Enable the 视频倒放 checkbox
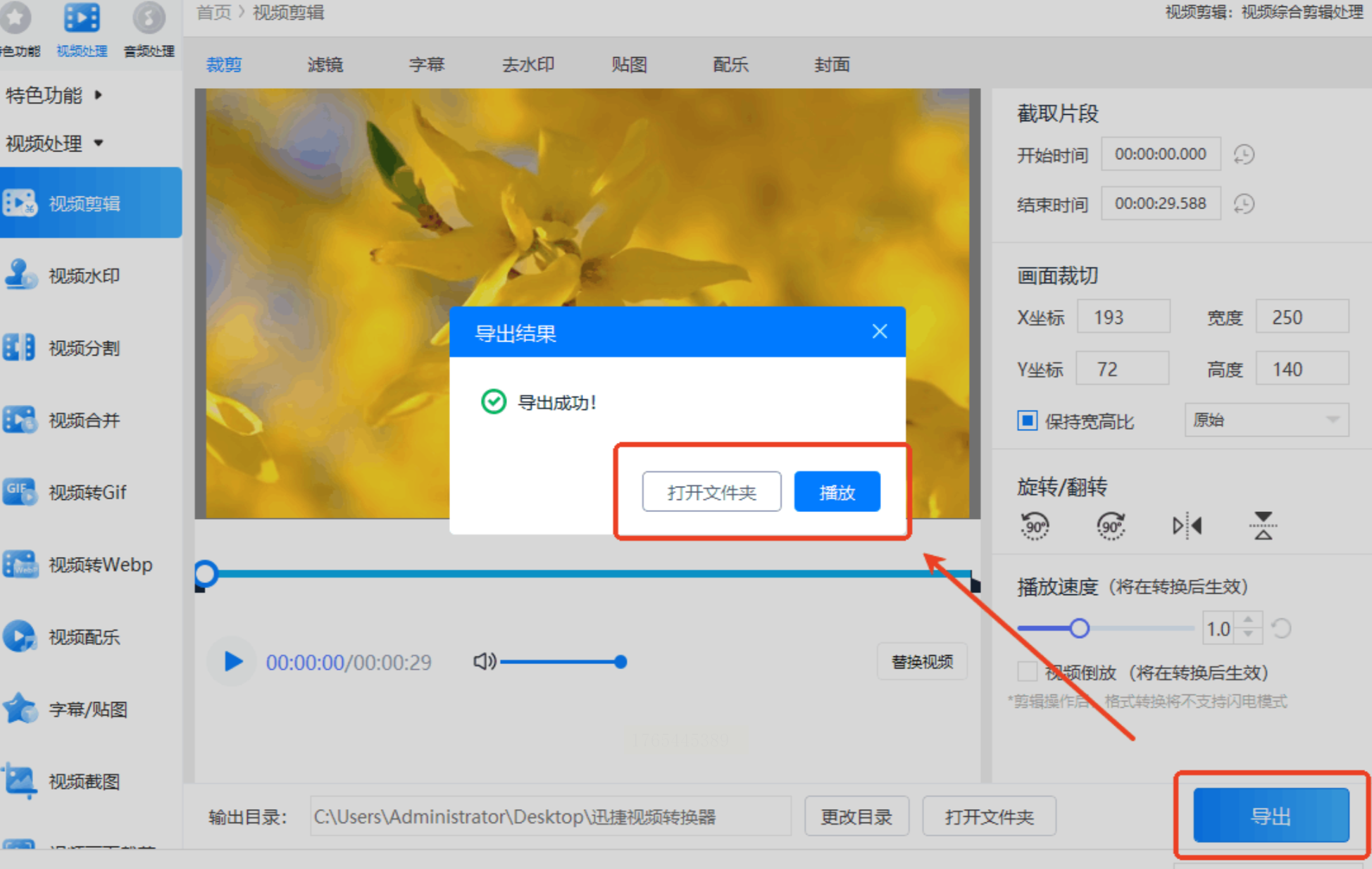This screenshot has height=869, width=1372. [x=1027, y=673]
